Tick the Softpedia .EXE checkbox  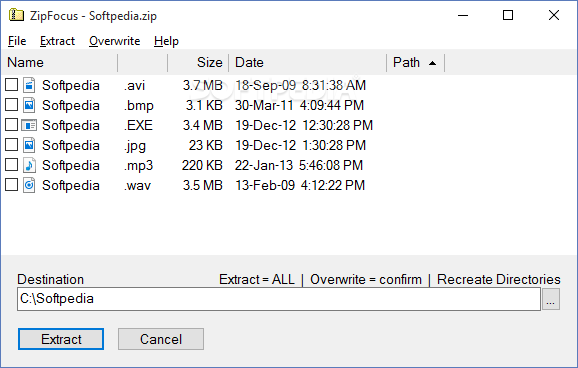[x=11, y=125]
